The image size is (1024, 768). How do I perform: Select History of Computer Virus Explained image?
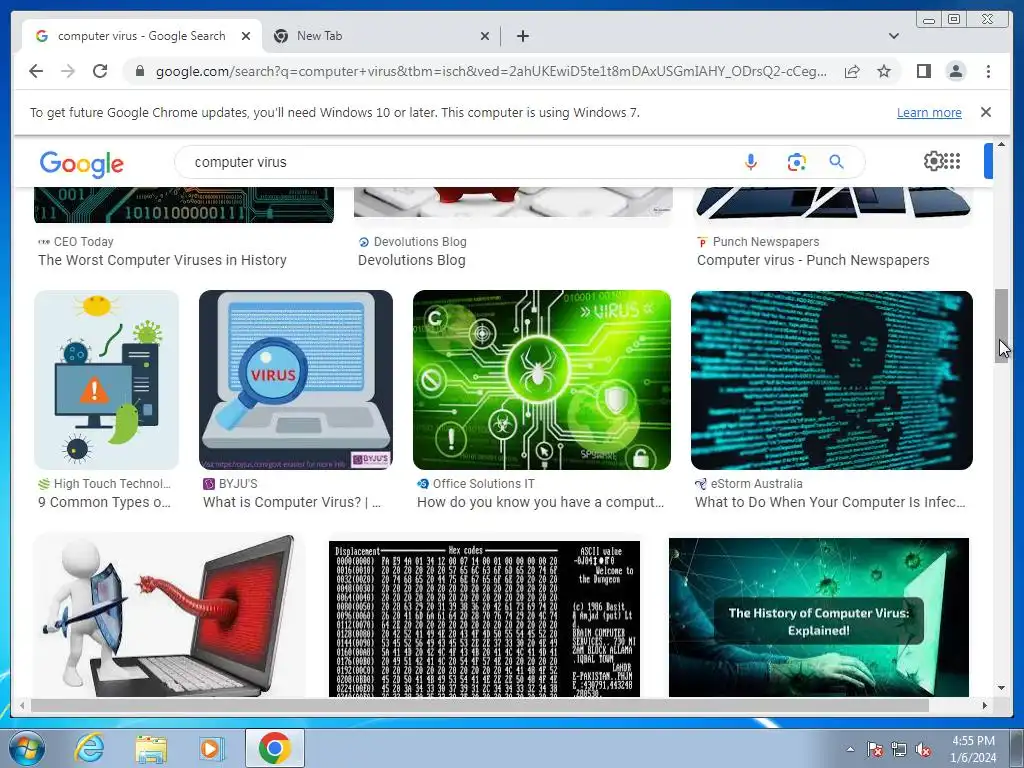click(819, 616)
